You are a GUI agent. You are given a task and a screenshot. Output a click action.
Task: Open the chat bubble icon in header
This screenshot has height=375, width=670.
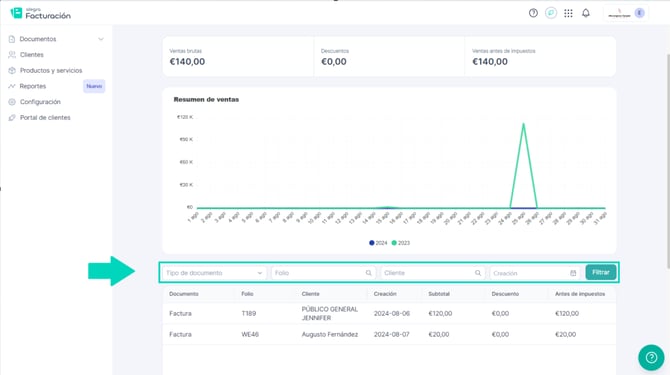(551, 13)
